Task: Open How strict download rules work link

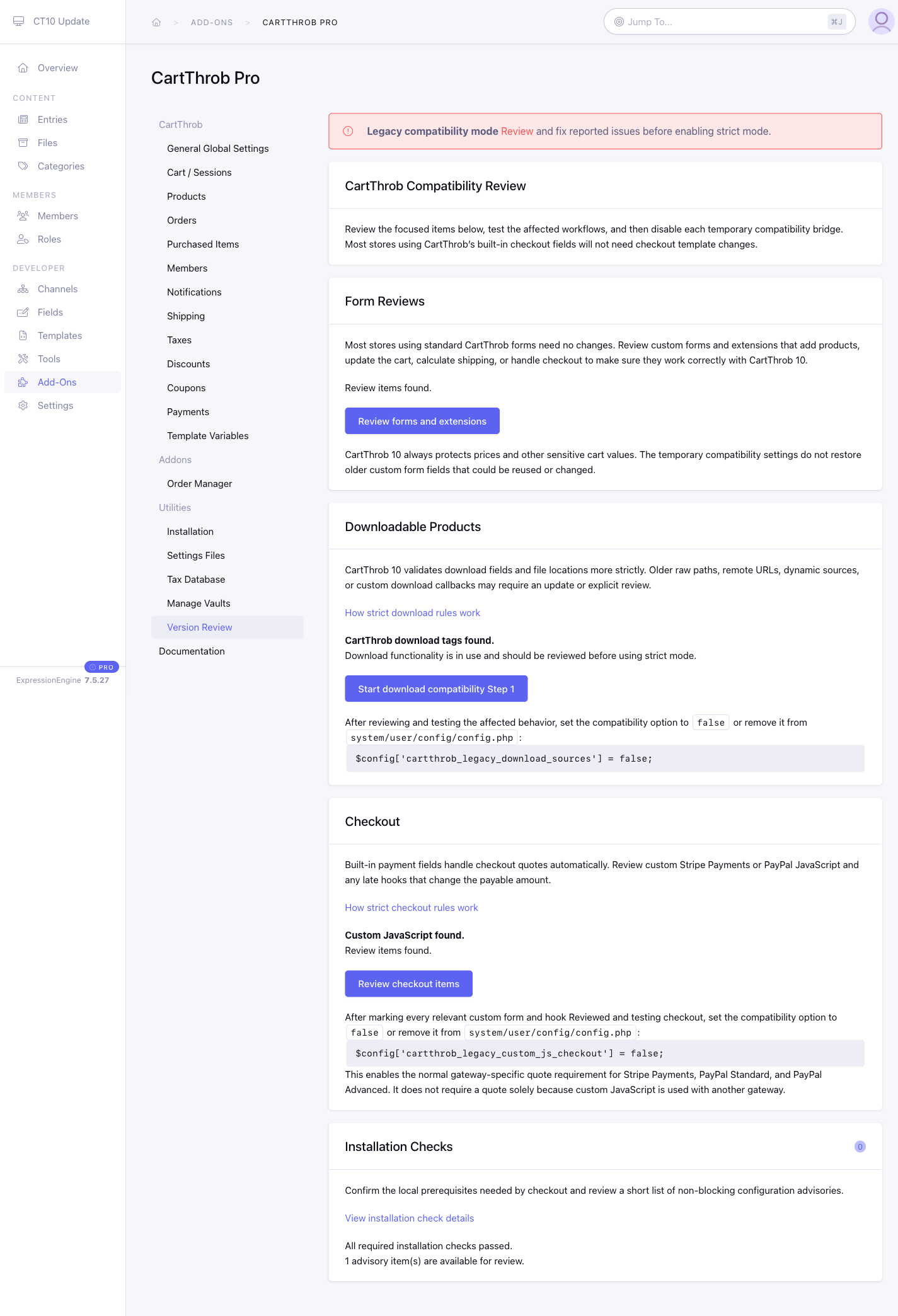Action: [412, 613]
